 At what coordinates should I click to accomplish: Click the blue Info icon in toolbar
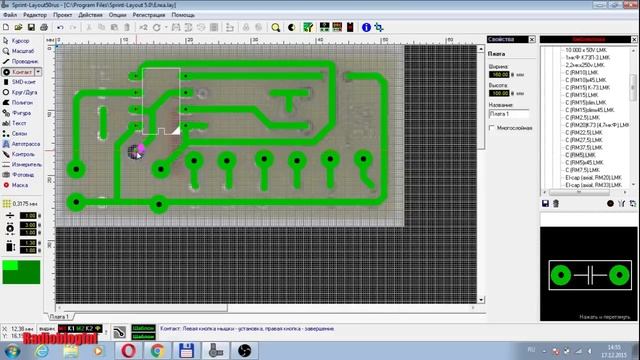pyautogui.click(x=366, y=27)
